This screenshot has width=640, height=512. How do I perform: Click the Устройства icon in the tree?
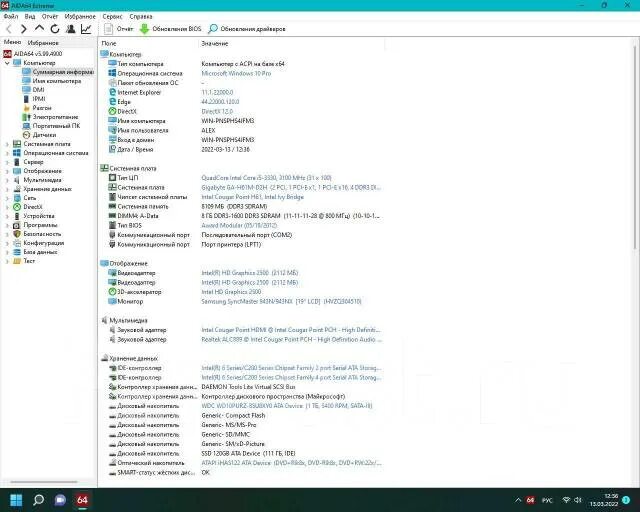point(17,216)
